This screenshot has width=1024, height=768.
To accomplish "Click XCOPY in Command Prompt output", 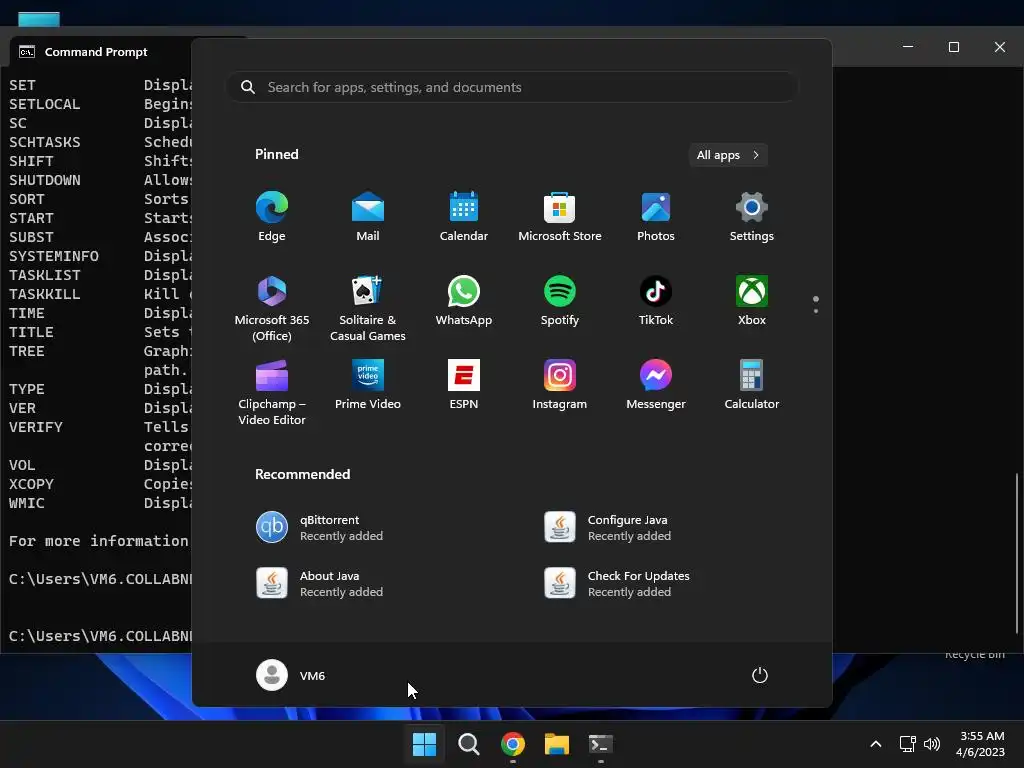I will coord(31,484).
